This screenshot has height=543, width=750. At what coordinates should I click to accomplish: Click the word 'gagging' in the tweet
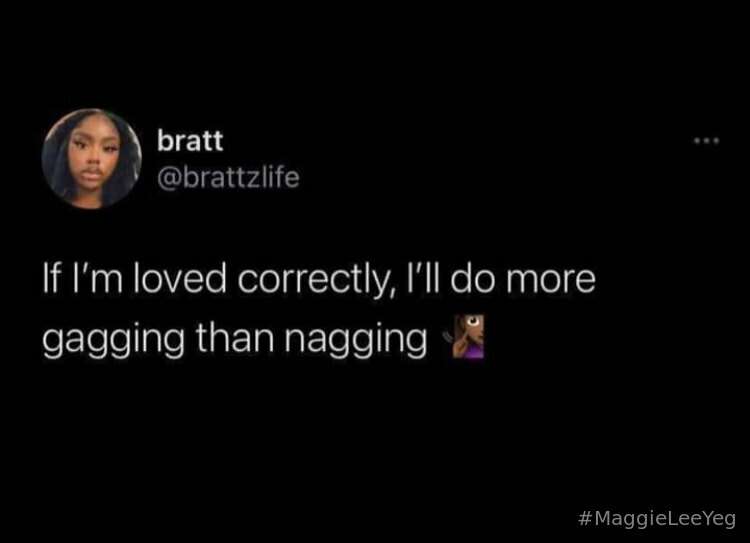click(113, 340)
